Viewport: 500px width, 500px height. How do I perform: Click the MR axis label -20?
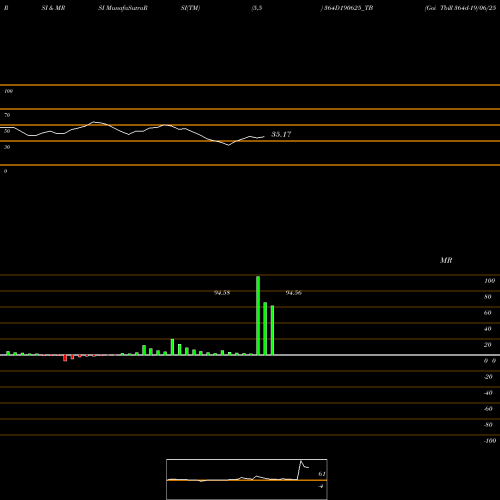[488, 377]
